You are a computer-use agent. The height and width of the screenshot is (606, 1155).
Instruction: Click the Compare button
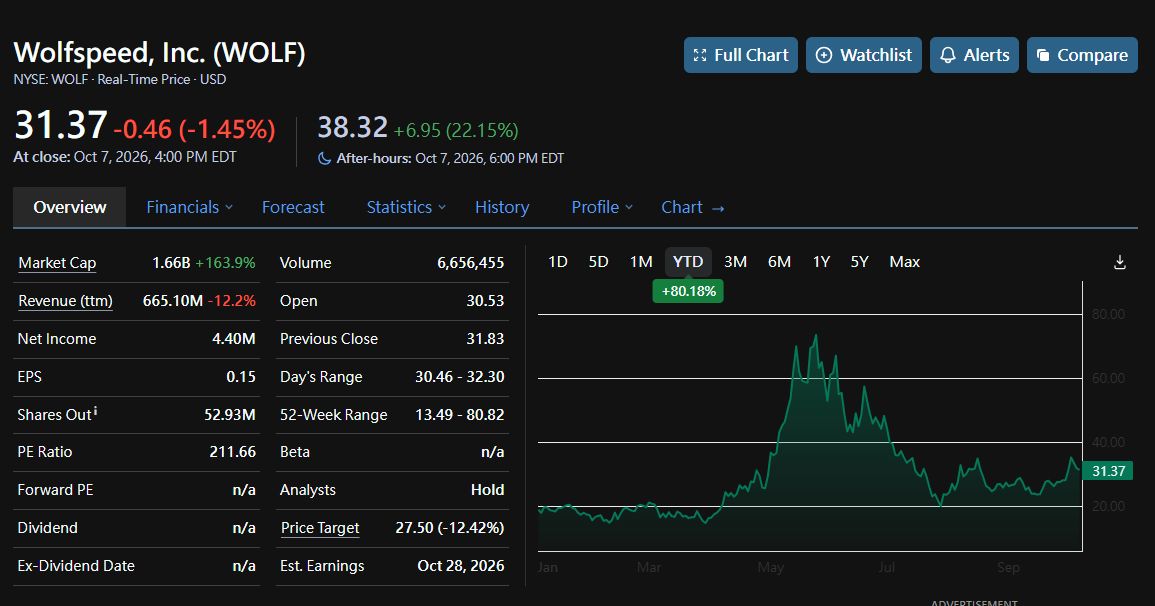click(x=1082, y=55)
